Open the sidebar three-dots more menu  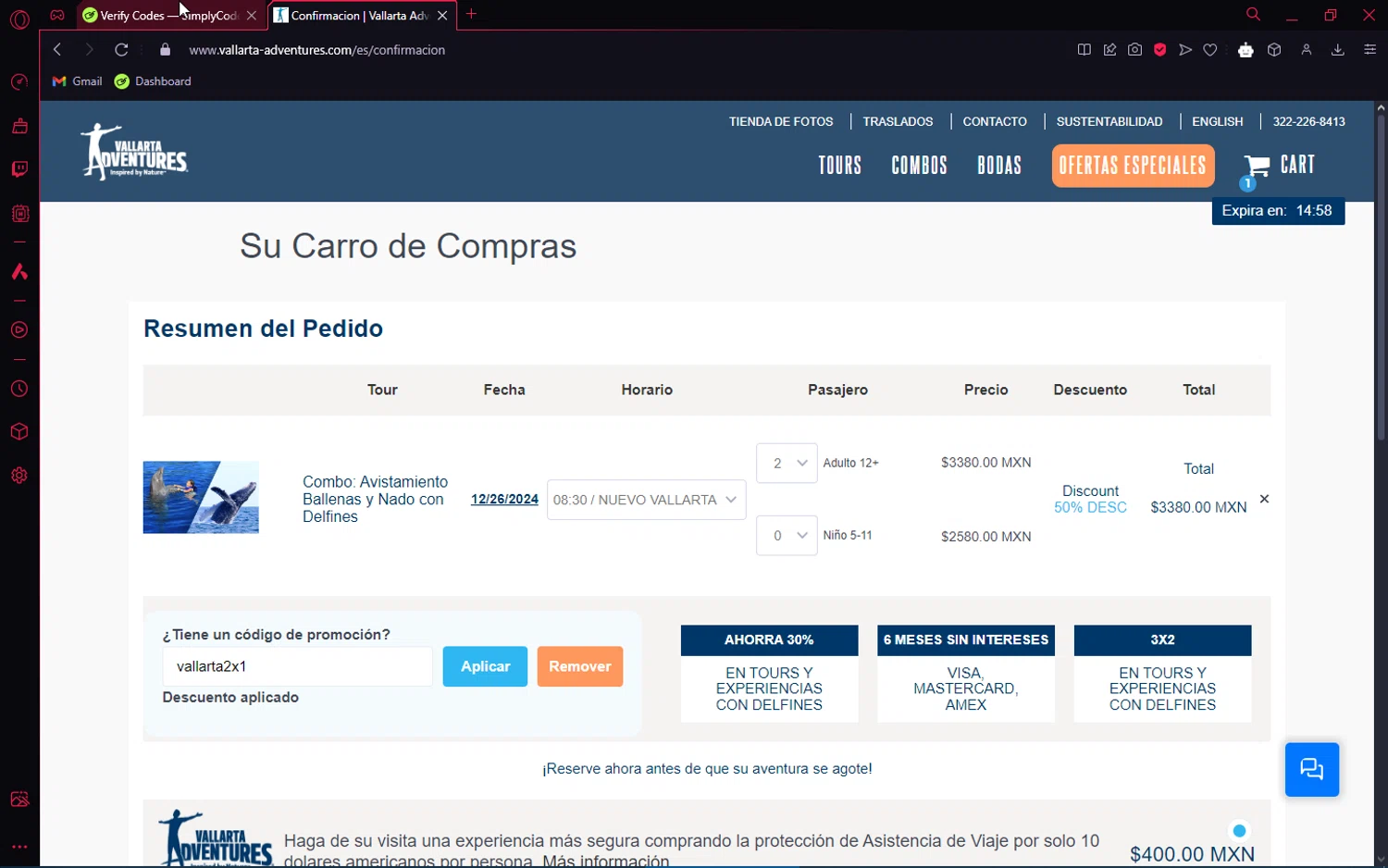pos(19,846)
